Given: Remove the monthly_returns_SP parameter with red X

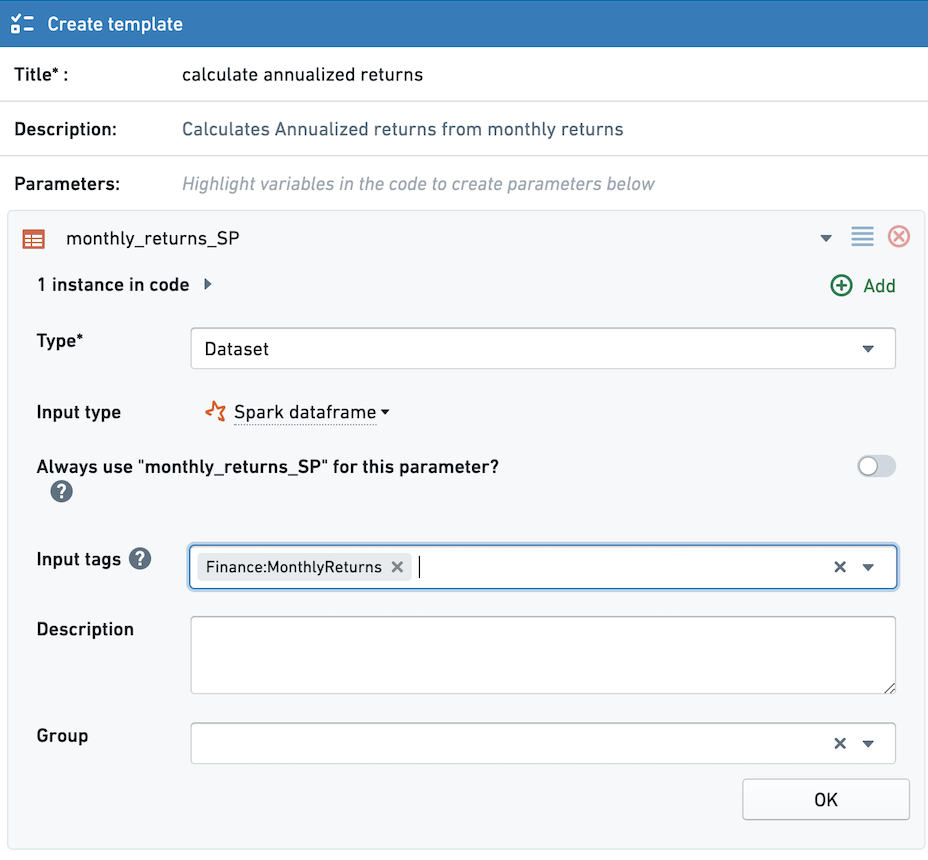Looking at the screenshot, I should coord(898,237).
